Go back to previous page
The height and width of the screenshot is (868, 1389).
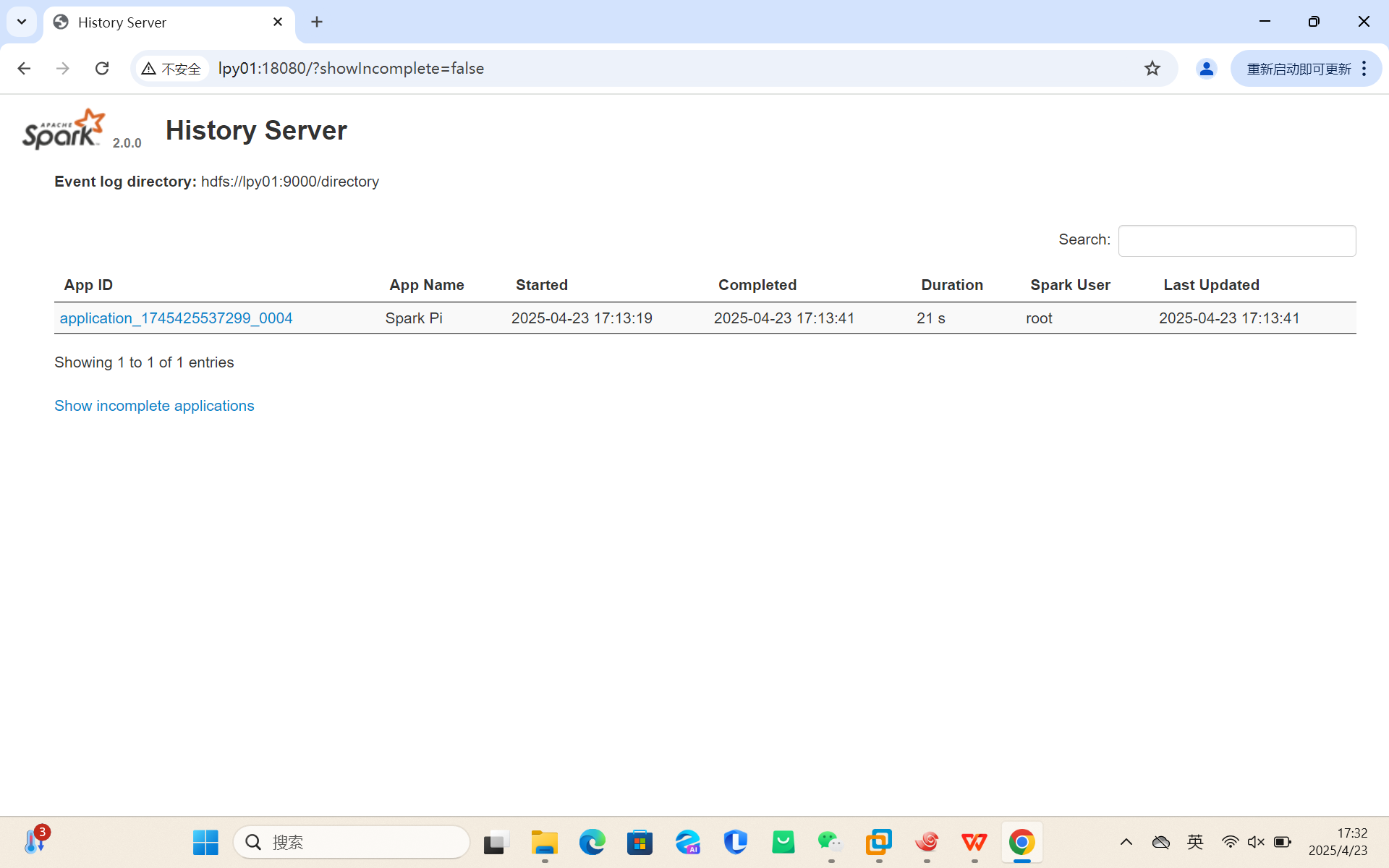tap(24, 69)
